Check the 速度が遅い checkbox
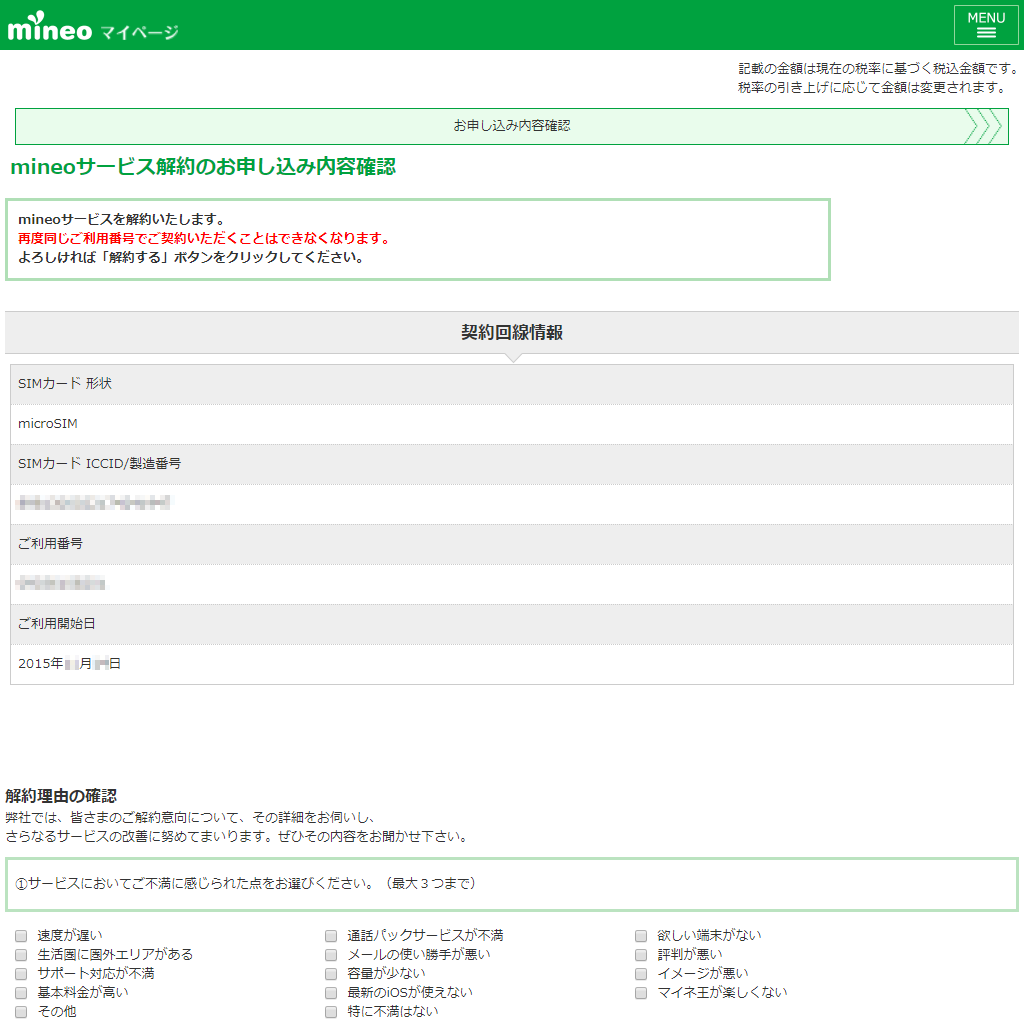Screen dimensions: 1024x1024 click(22, 936)
